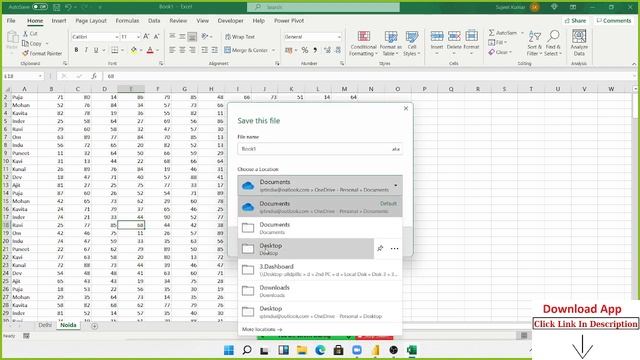Image resolution: width=640 pixels, height=360 pixels.
Task: Click the Increase Decimal icon
Action: [x=327, y=50]
